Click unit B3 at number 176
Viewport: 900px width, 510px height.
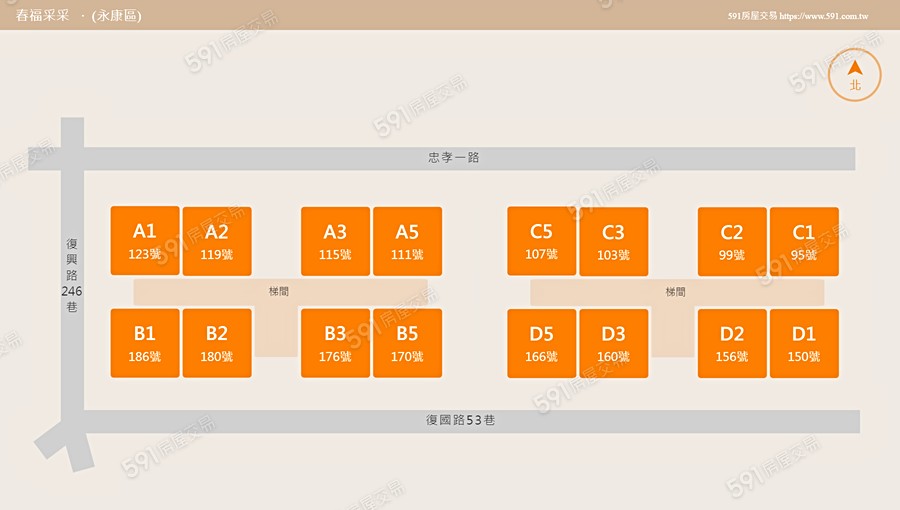335,343
